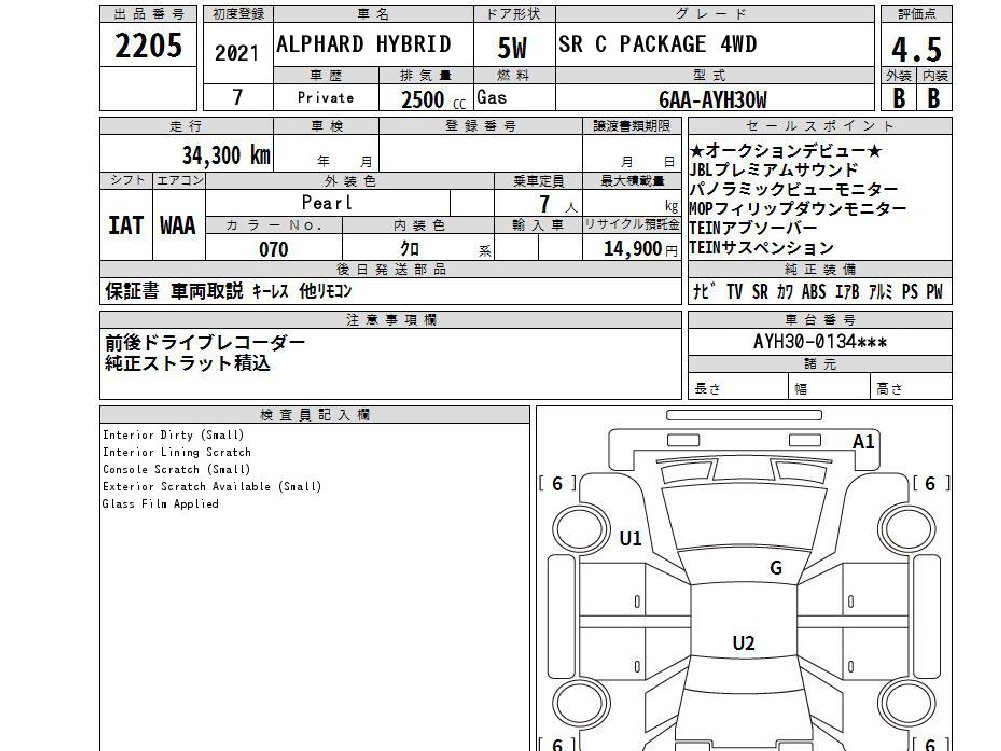Click recycle deposit 14,900 yen
Viewport: 1001px width, 751px height.
640,248
